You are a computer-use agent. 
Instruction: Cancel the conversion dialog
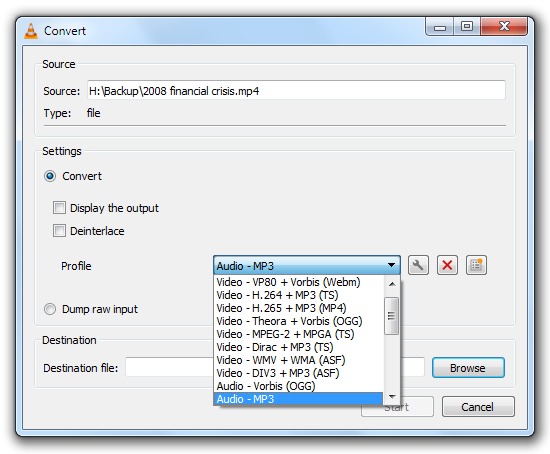478,407
